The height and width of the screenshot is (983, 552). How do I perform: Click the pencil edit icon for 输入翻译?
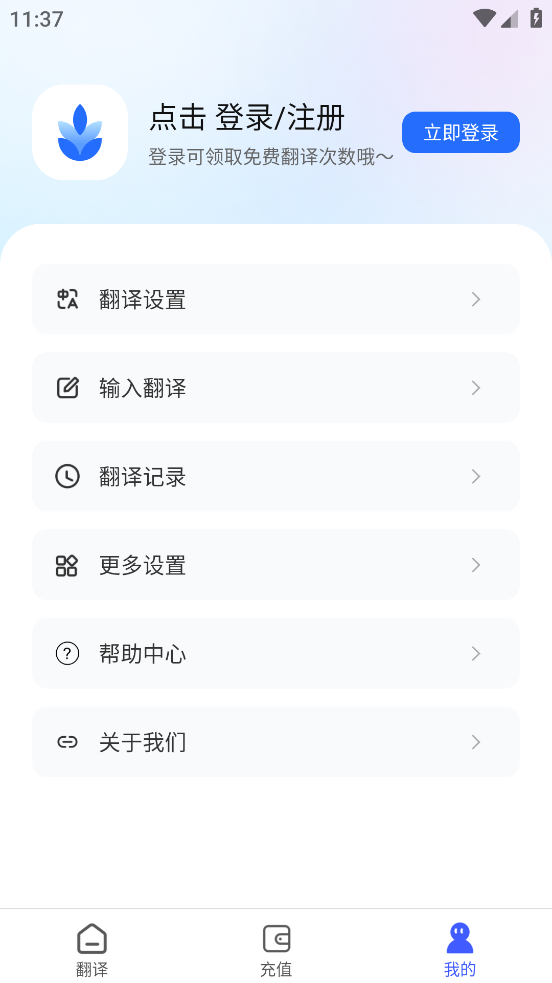(67, 388)
